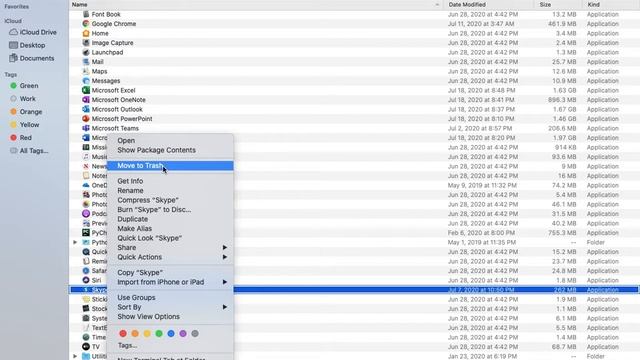The height and width of the screenshot is (360, 640).
Task: Select the "Google Chrome" file name
Action: point(114,24)
